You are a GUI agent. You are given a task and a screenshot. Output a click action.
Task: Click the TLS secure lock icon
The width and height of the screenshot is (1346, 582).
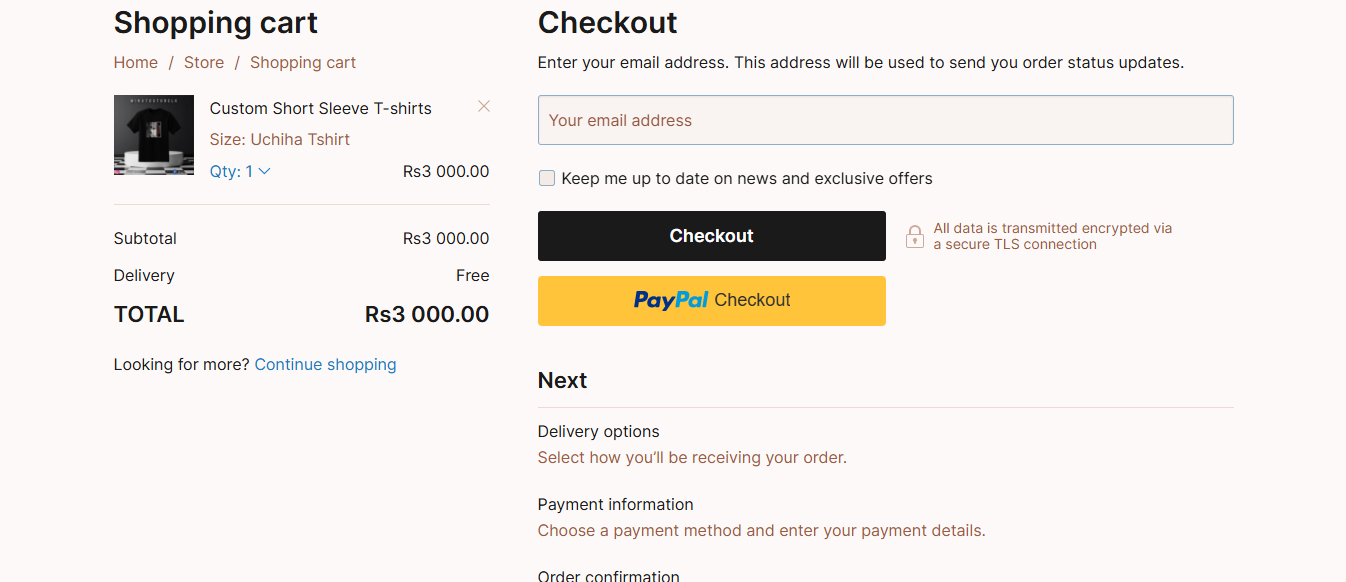(x=914, y=237)
